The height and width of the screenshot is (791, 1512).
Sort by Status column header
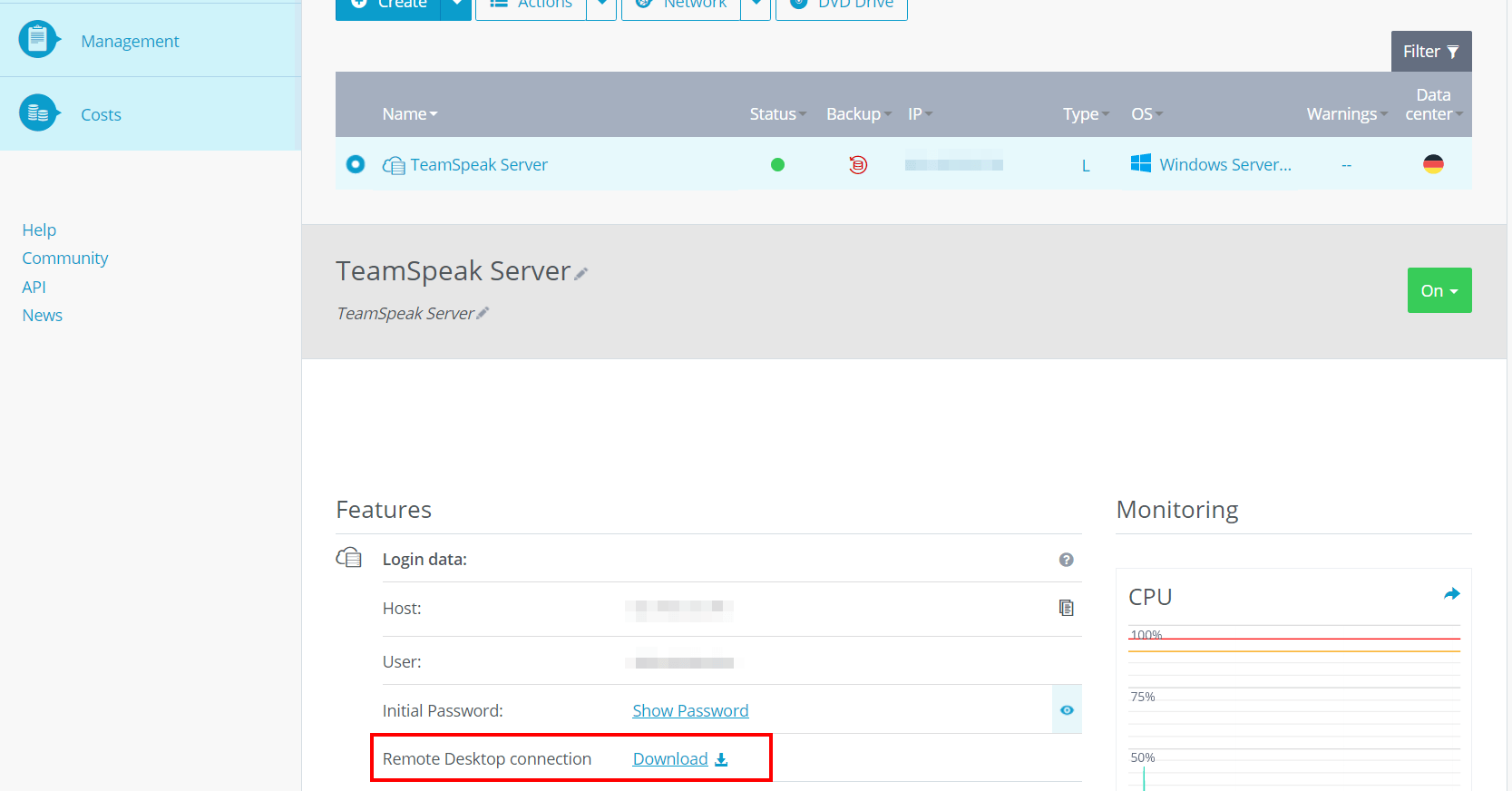pos(777,113)
